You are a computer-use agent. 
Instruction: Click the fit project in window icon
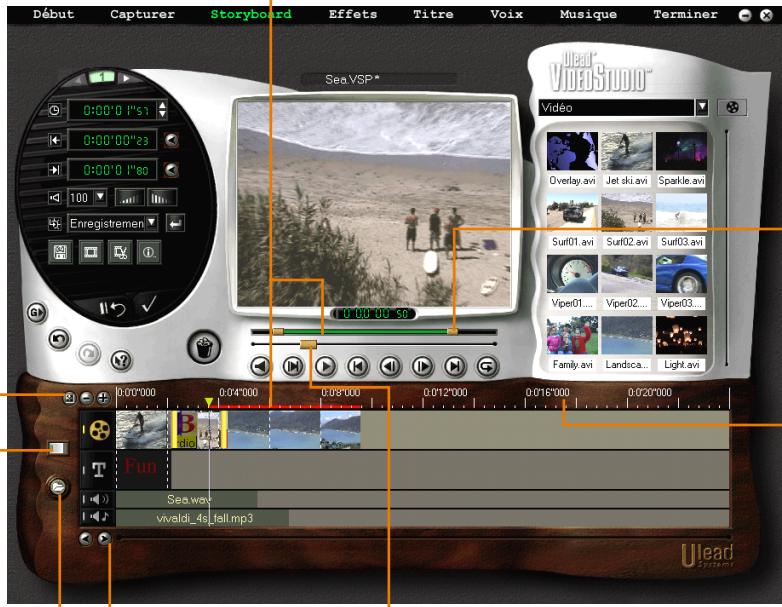69,398
